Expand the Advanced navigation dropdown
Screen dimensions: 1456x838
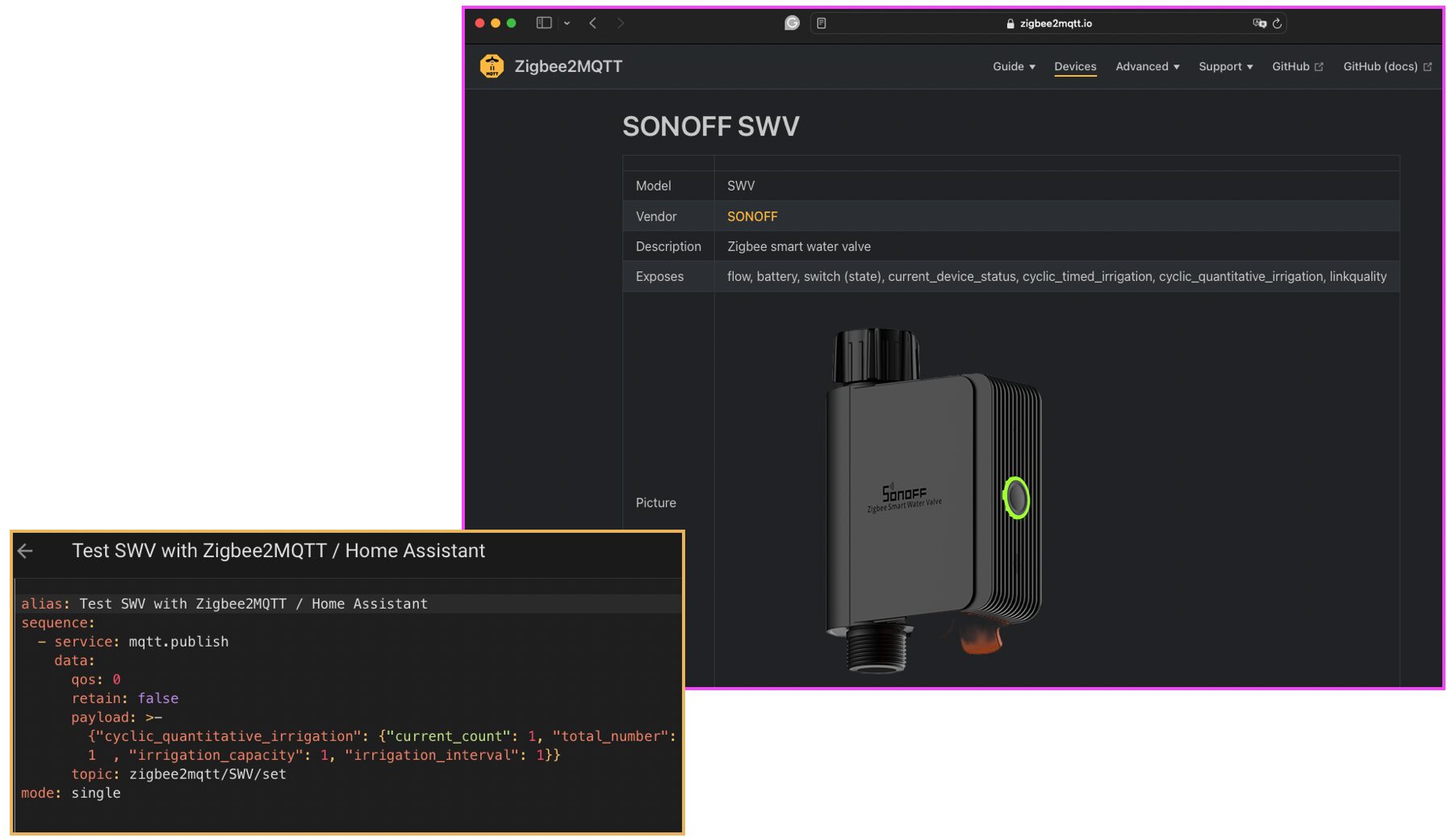[1148, 66]
